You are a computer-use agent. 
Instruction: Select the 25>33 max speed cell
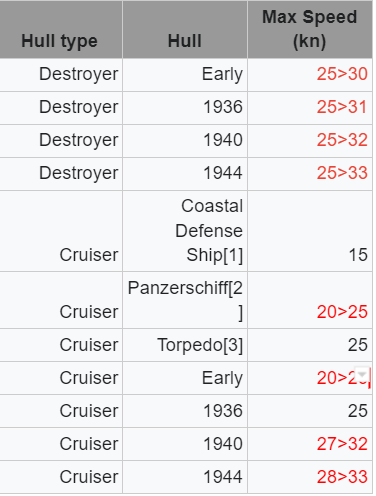coord(310,174)
